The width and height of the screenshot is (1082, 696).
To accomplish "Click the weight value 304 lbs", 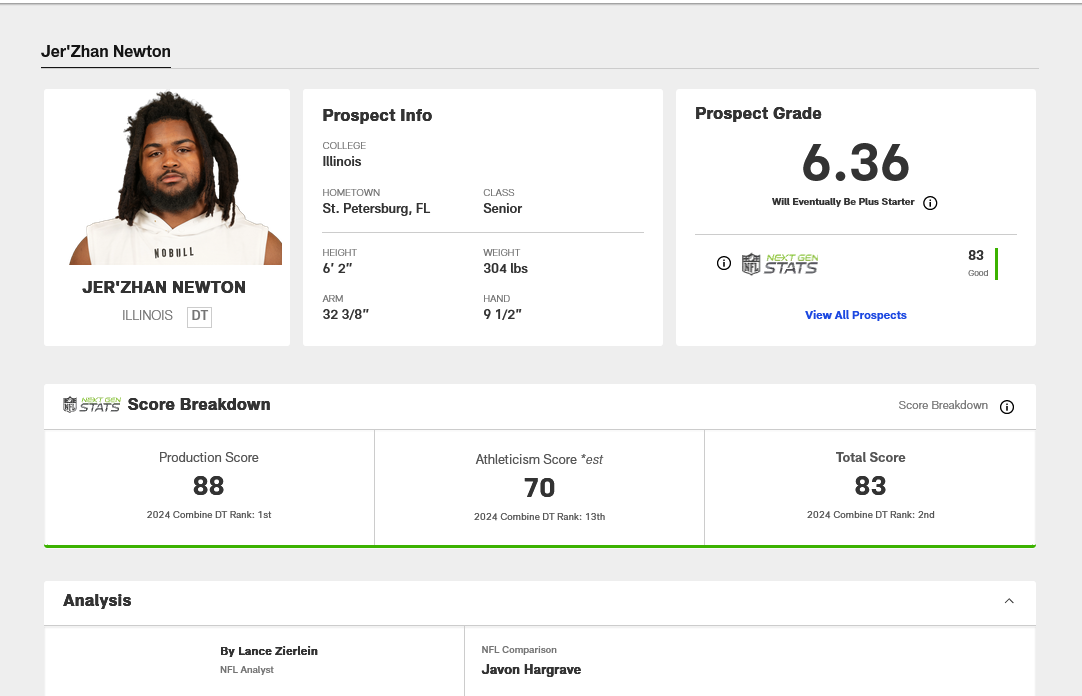I will (505, 268).
